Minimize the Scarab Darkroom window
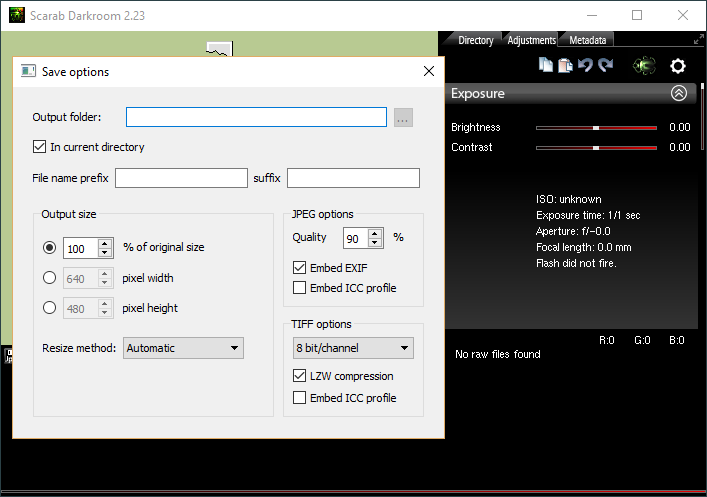 tap(592, 15)
